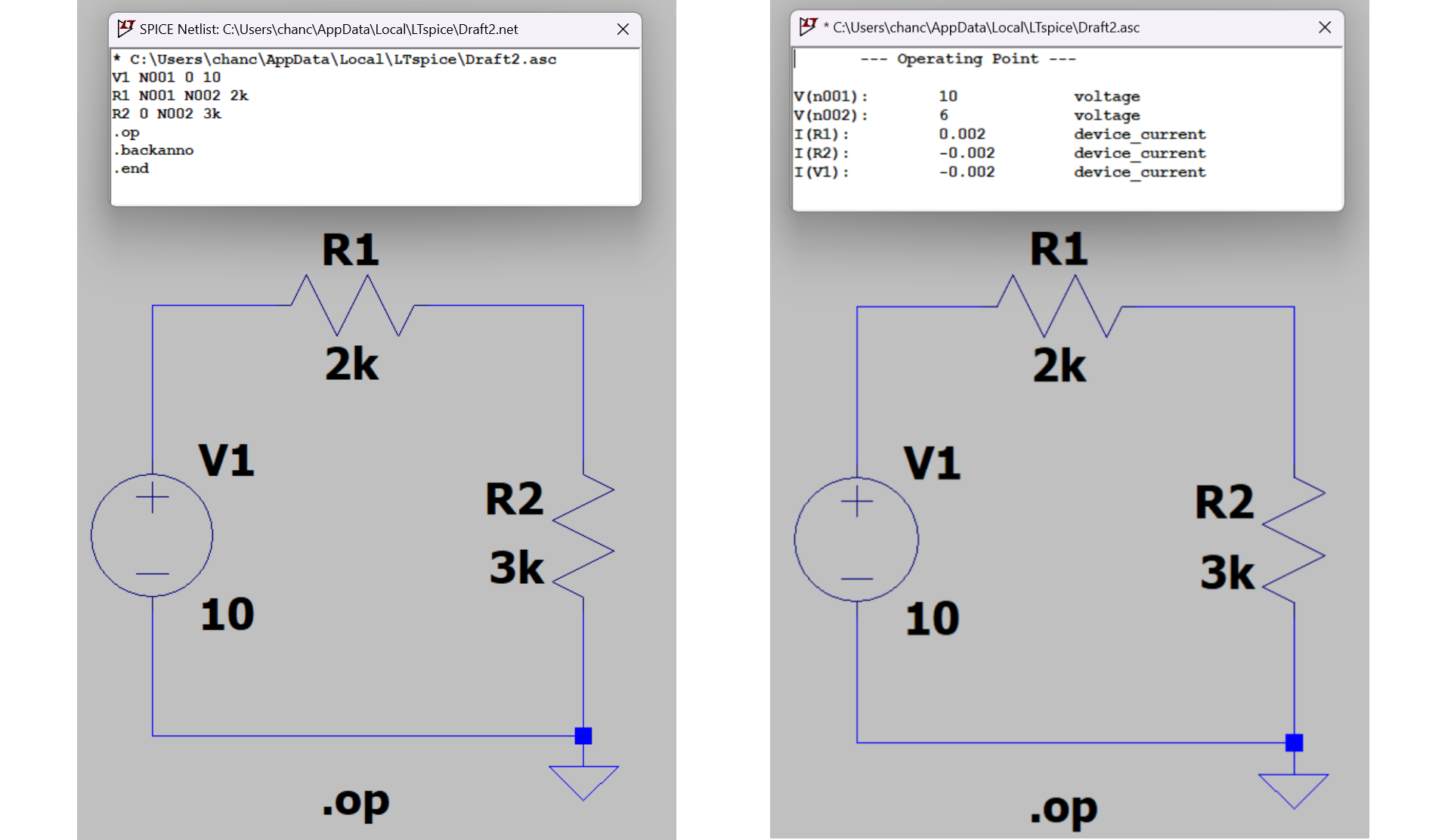The height and width of the screenshot is (840, 1454).
Task: Select R1 resistor symbol in right schematic
Action: (1060, 307)
